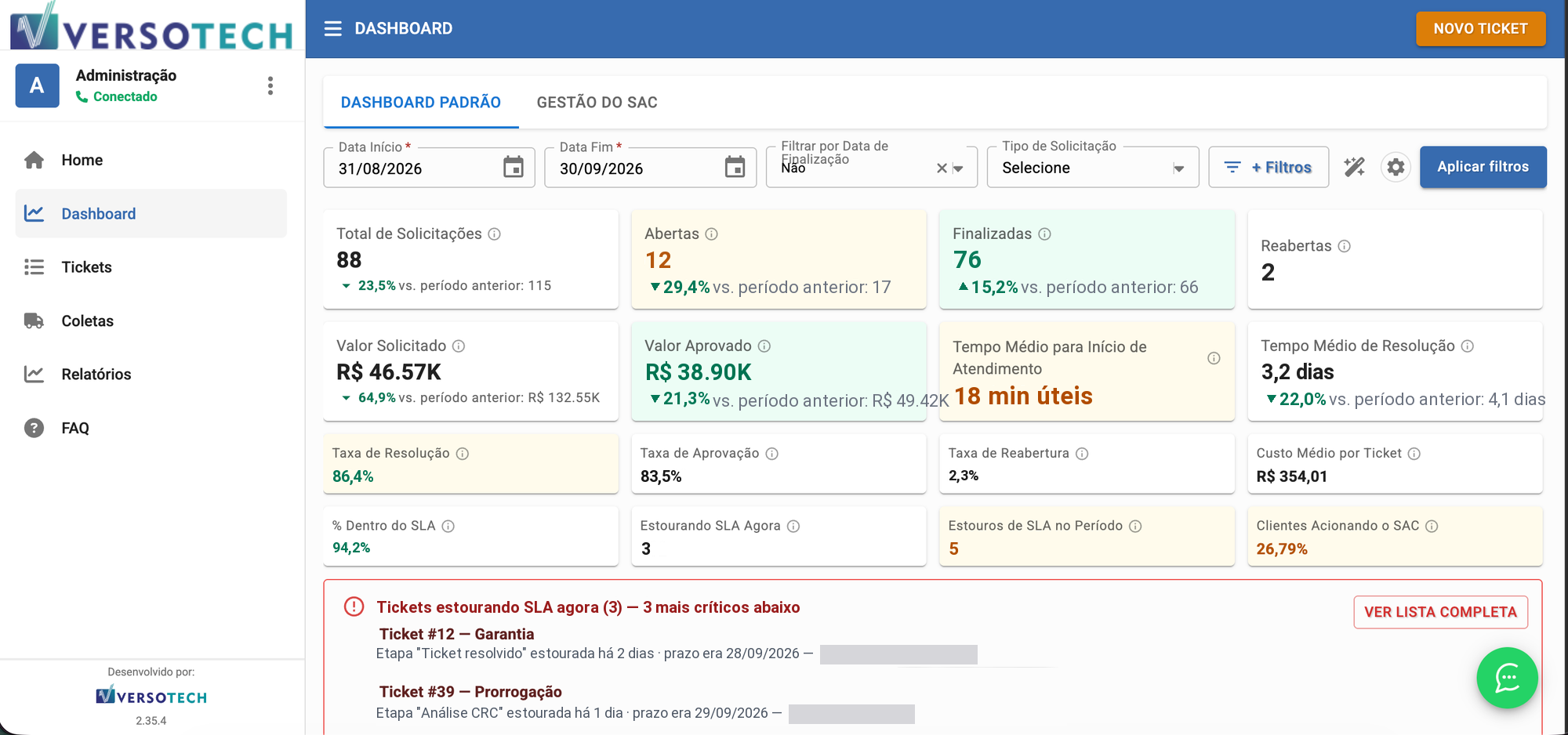
Task: Open dashboard settings gear icon
Action: (x=1396, y=167)
